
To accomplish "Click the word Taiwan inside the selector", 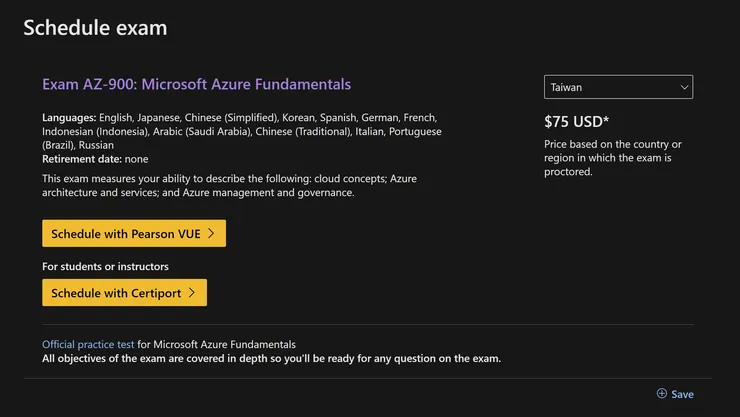I will point(566,88).
